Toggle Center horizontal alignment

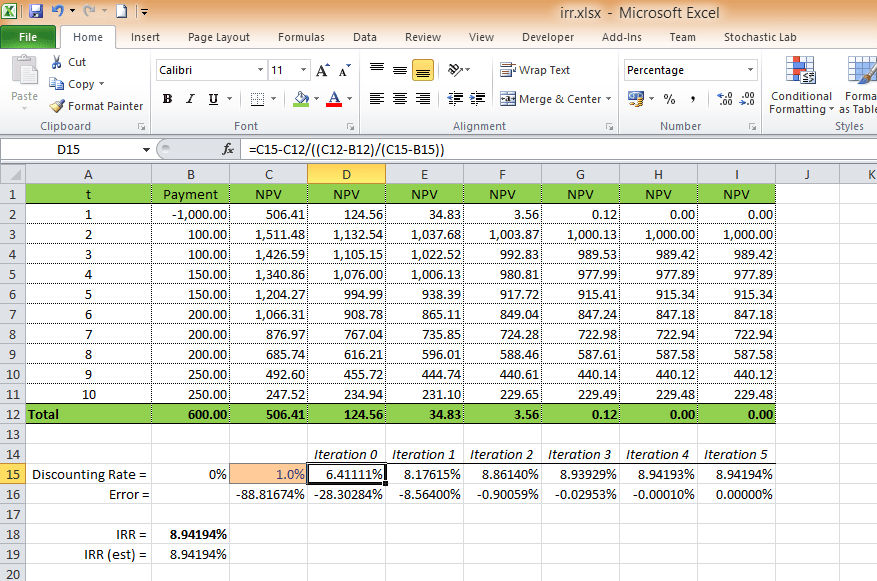tap(399, 99)
